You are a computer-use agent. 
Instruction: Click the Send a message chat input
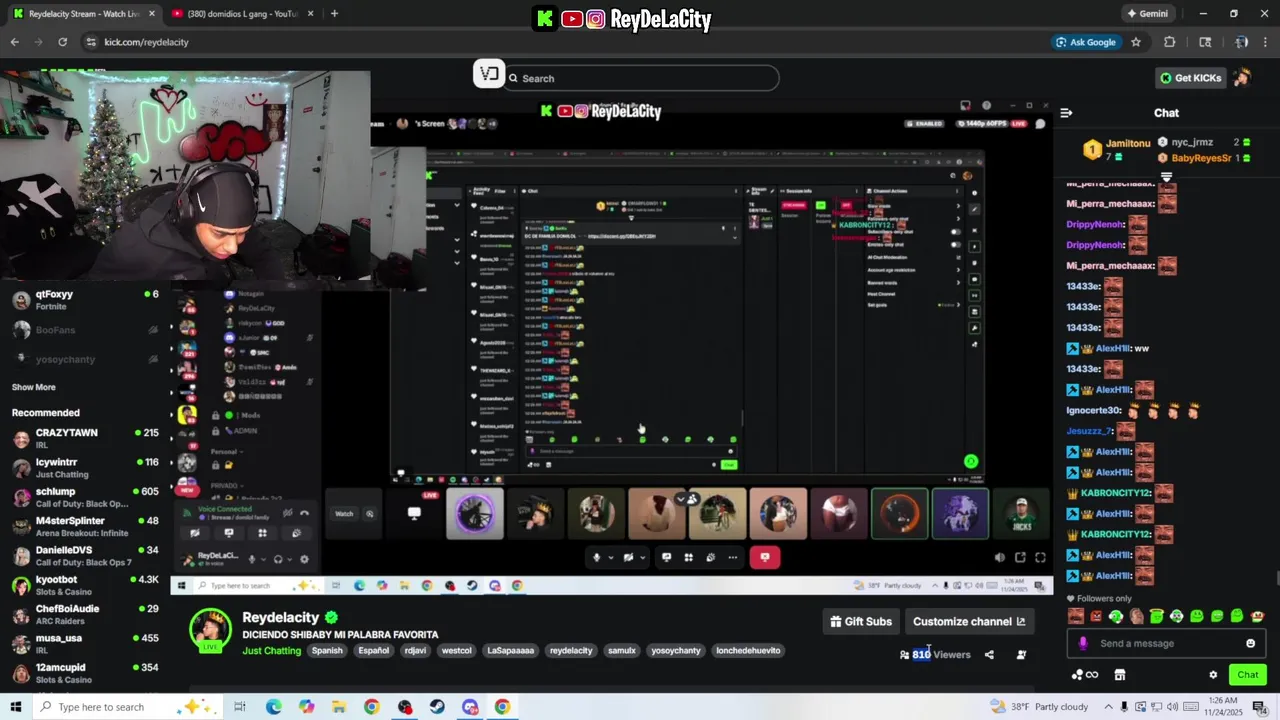[x=1166, y=643]
